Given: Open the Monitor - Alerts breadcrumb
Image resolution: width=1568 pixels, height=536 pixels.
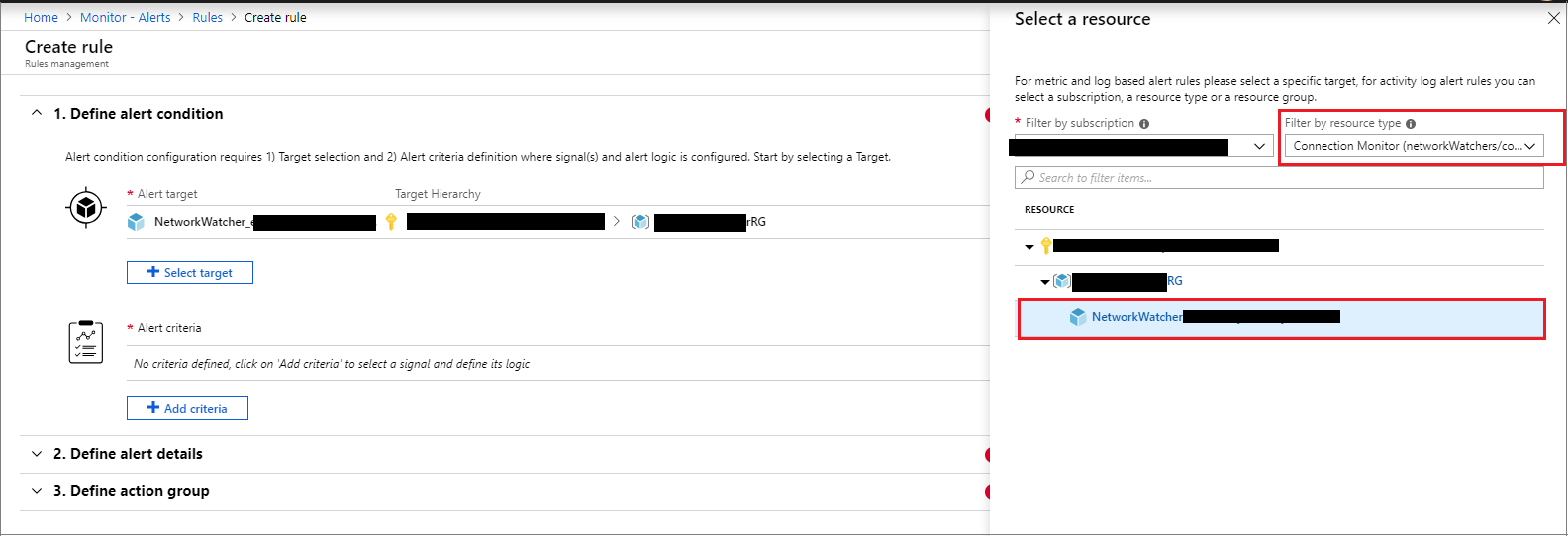Looking at the screenshot, I should point(126,18).
